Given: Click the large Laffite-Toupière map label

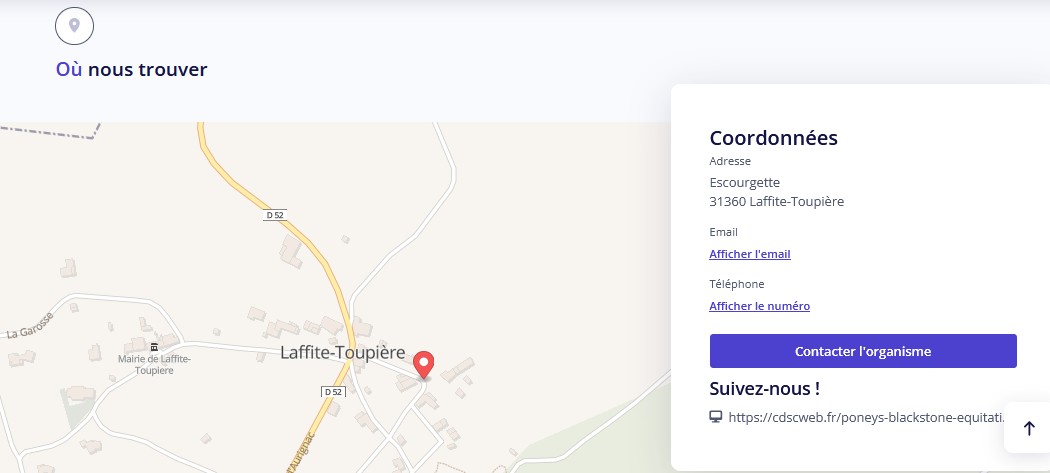Looking at the screenshot, I should [342, 353].
